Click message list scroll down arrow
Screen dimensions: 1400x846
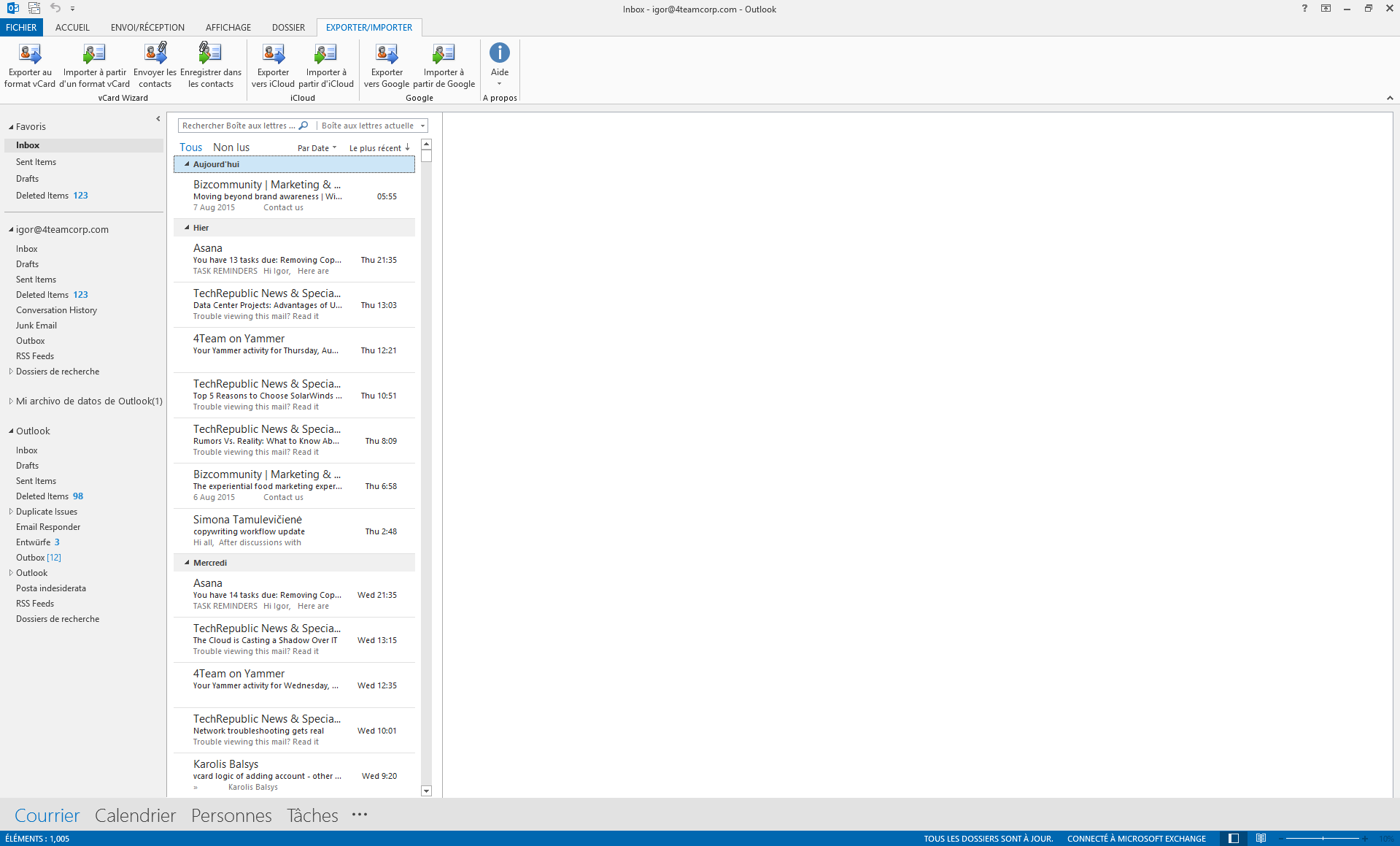point(427,791)
